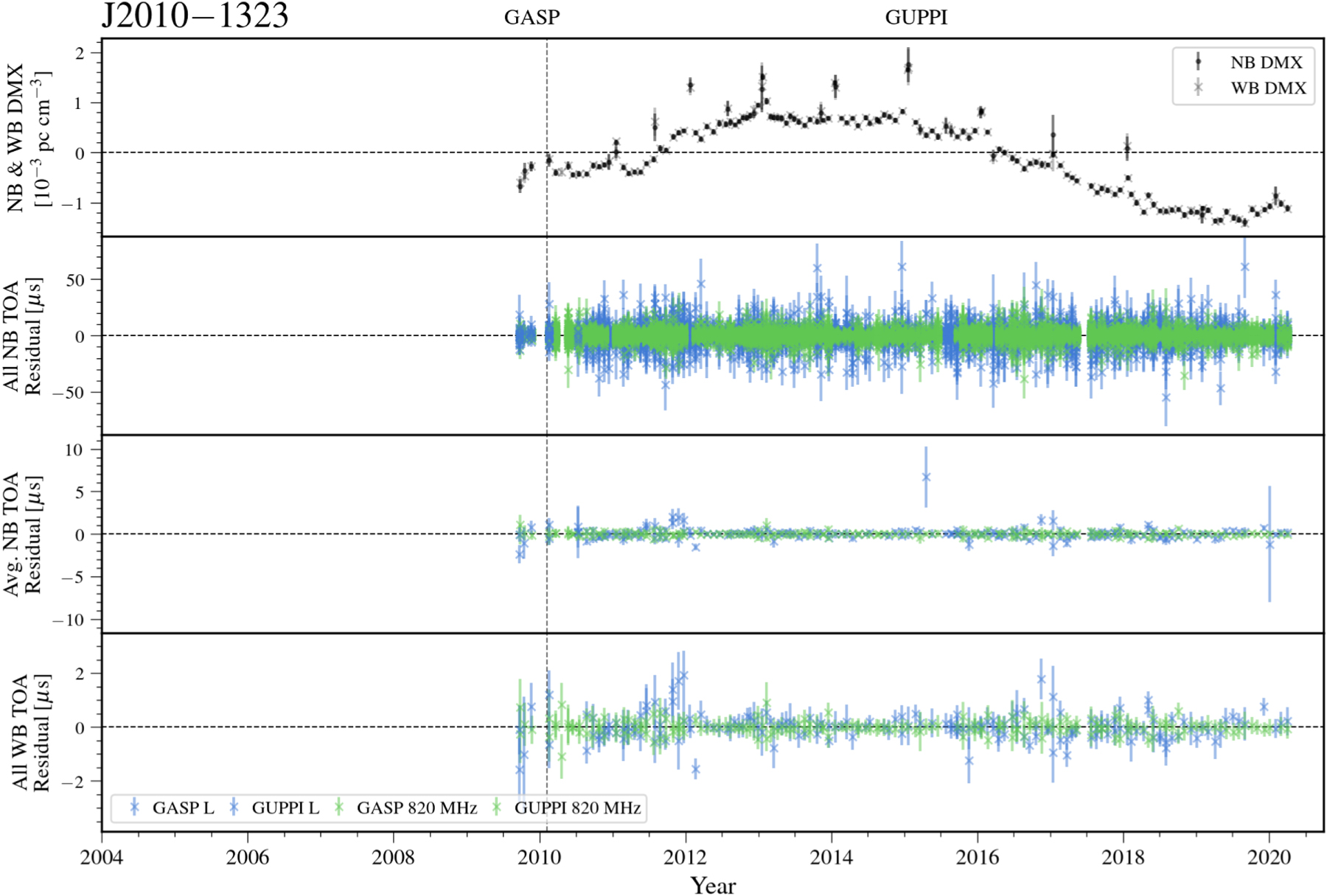Click the J2010−1323 plot title
The height and width of the screenshot is (896, 1327).
(x=195, y=16)
